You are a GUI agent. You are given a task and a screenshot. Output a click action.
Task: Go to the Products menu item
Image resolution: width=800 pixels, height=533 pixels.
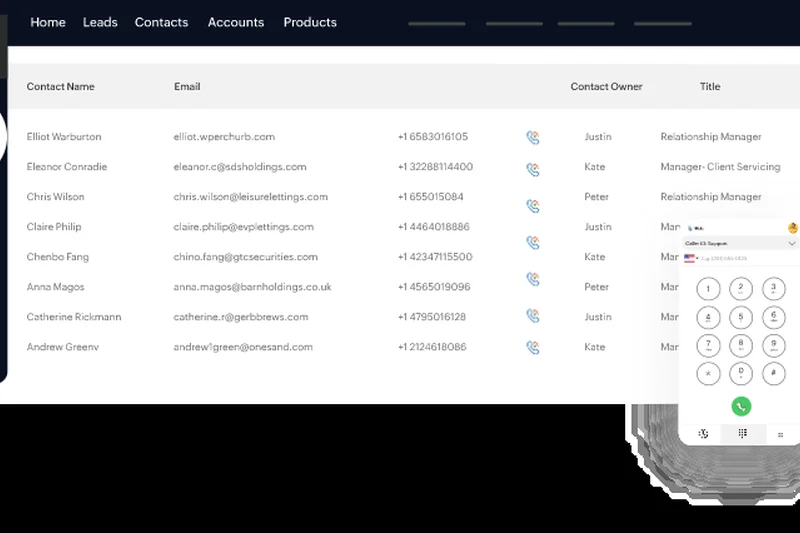[310, 22]
